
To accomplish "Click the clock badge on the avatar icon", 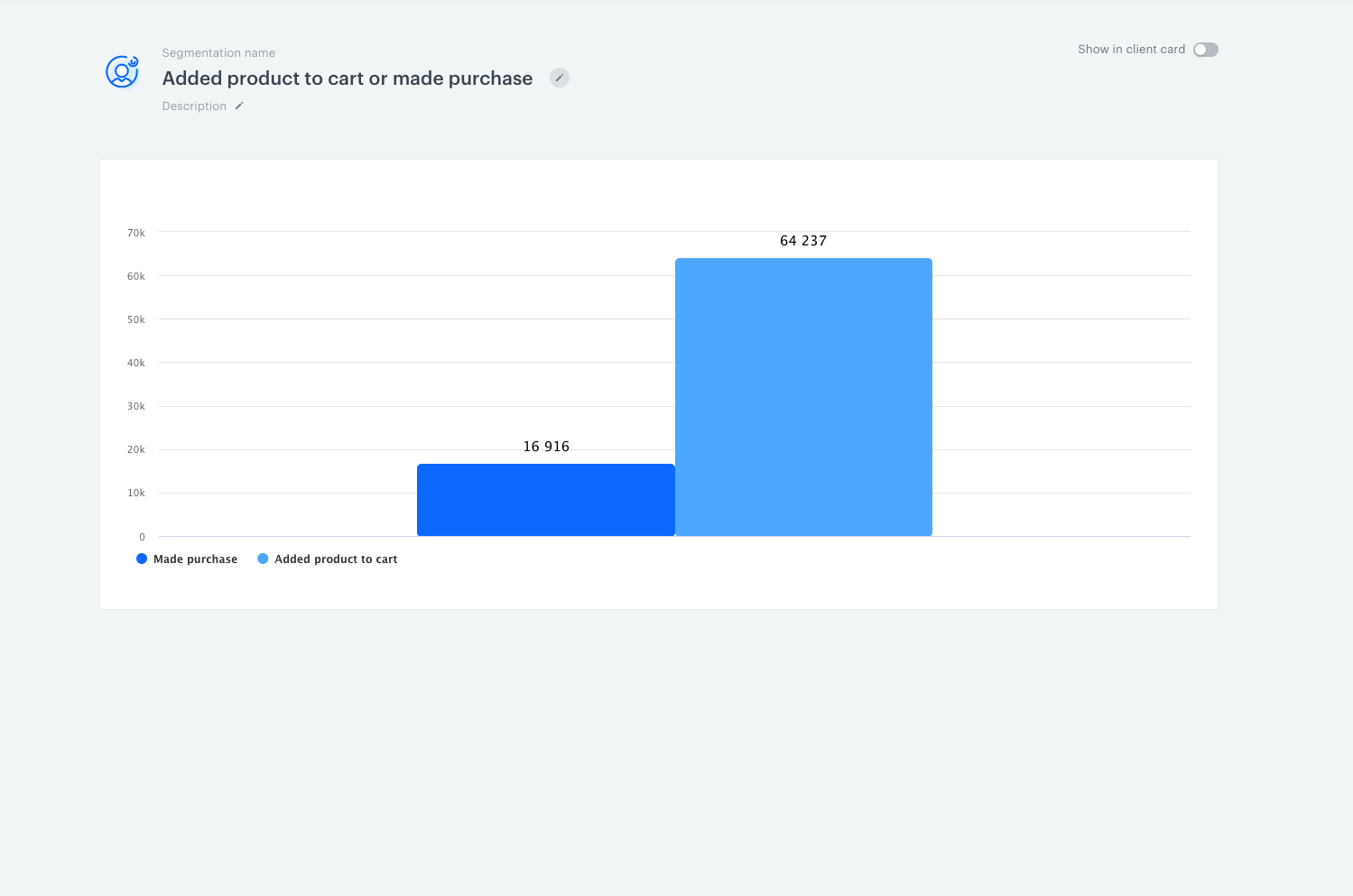I will 132,61.
